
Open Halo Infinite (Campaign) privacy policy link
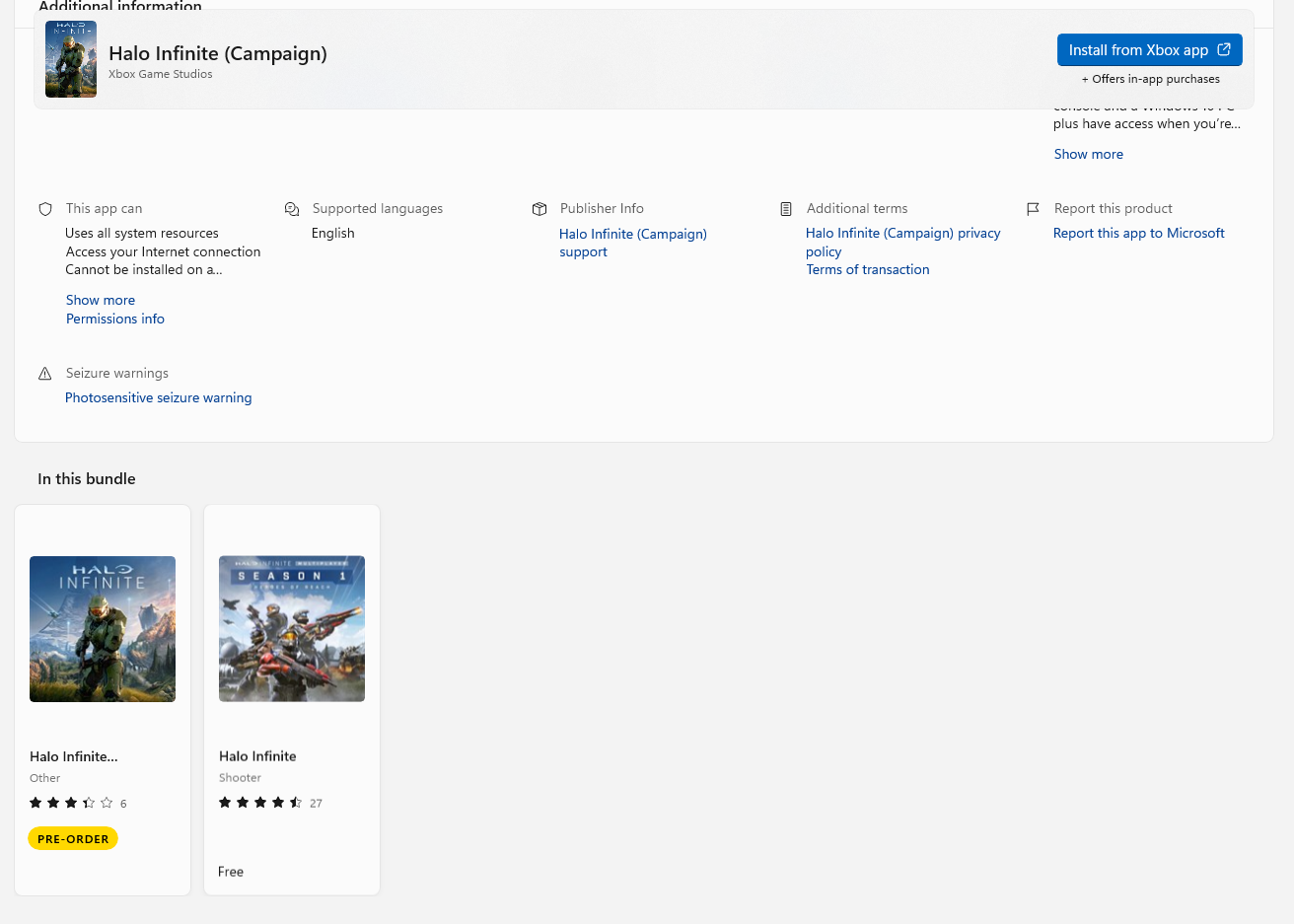pyautogui.click(x=903, y=243)
